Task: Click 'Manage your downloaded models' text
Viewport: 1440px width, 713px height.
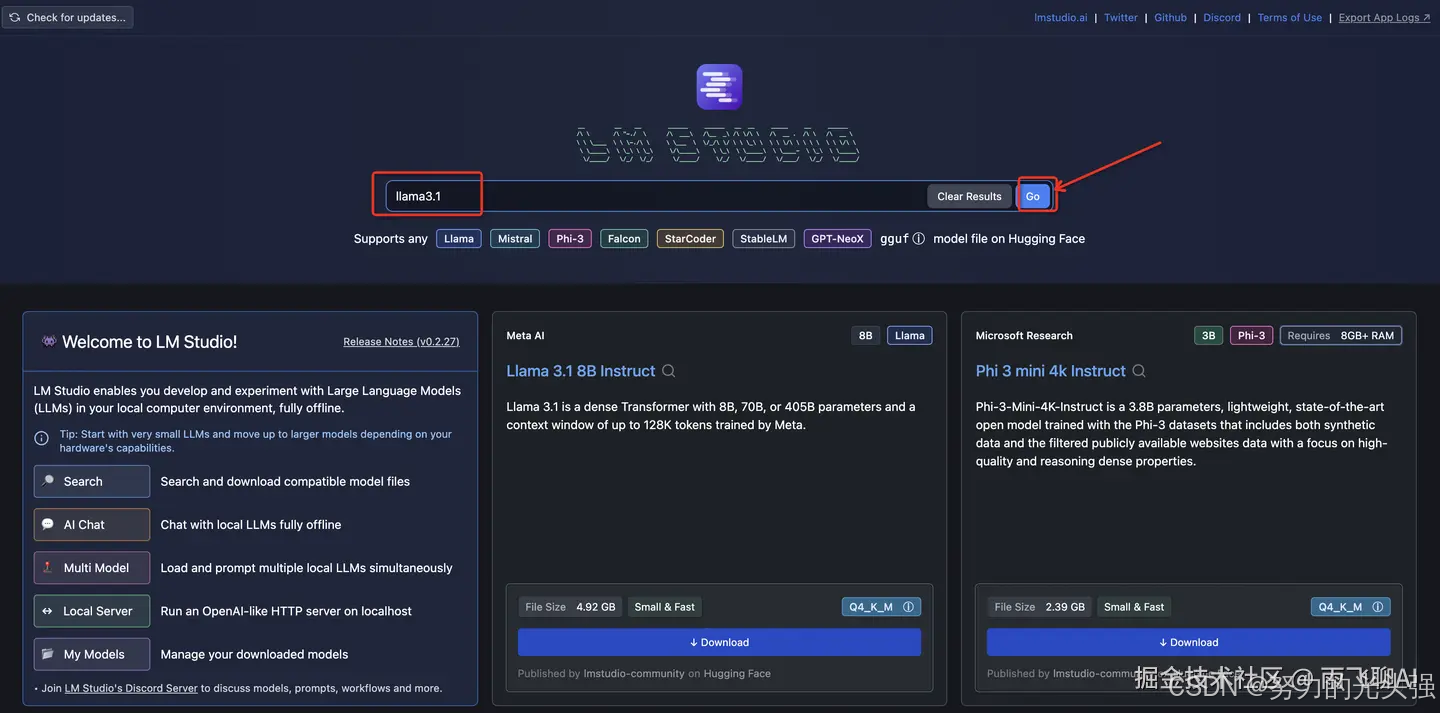Action: point(255,655)
